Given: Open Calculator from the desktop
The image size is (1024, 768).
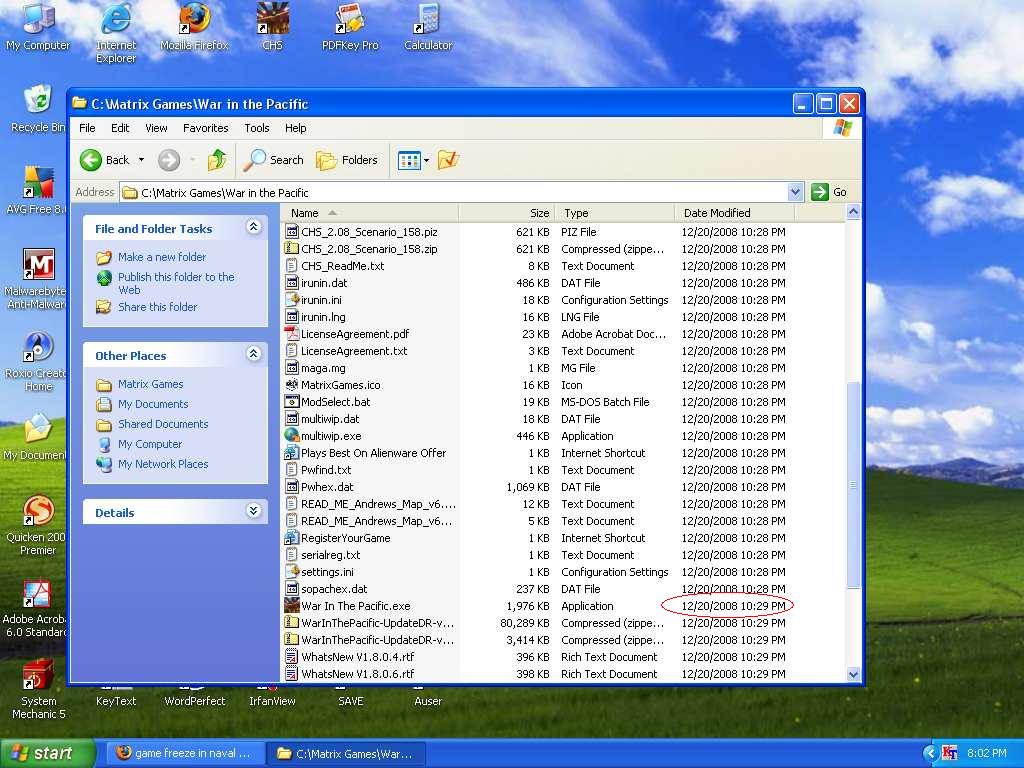Looking at the screenshot, I should 427,22.
